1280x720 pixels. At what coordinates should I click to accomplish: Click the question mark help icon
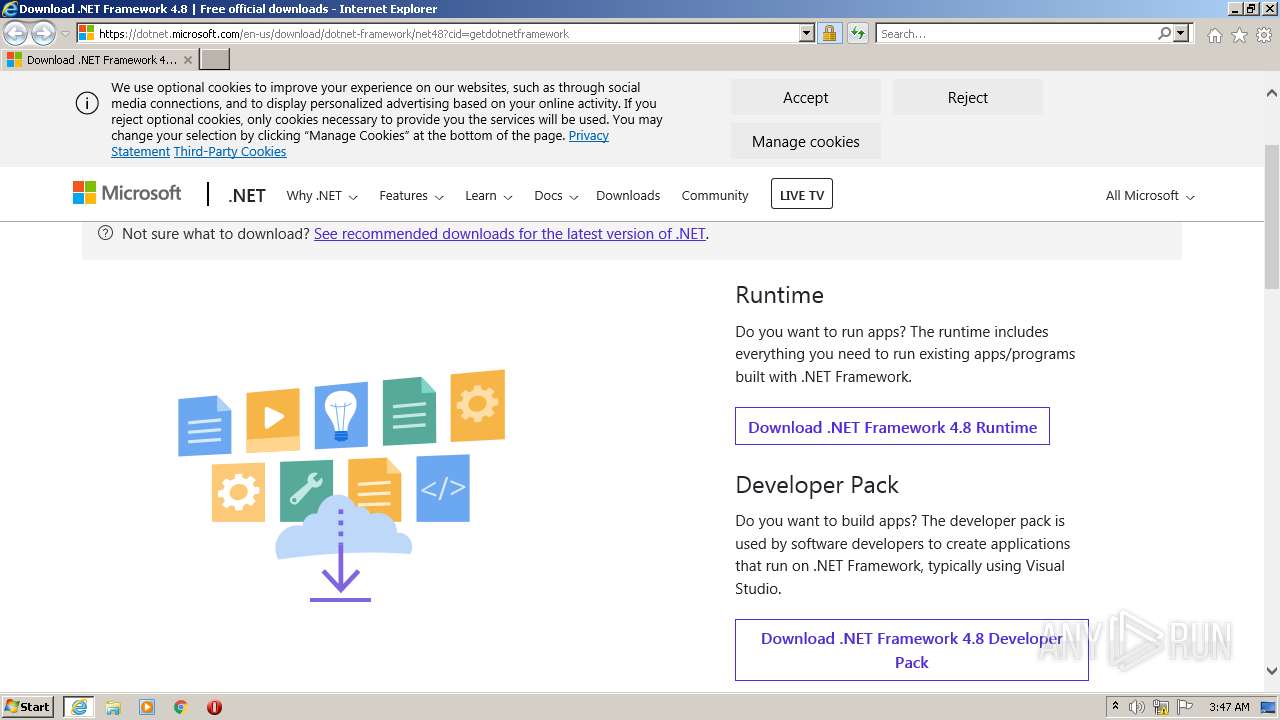point(105,233)
